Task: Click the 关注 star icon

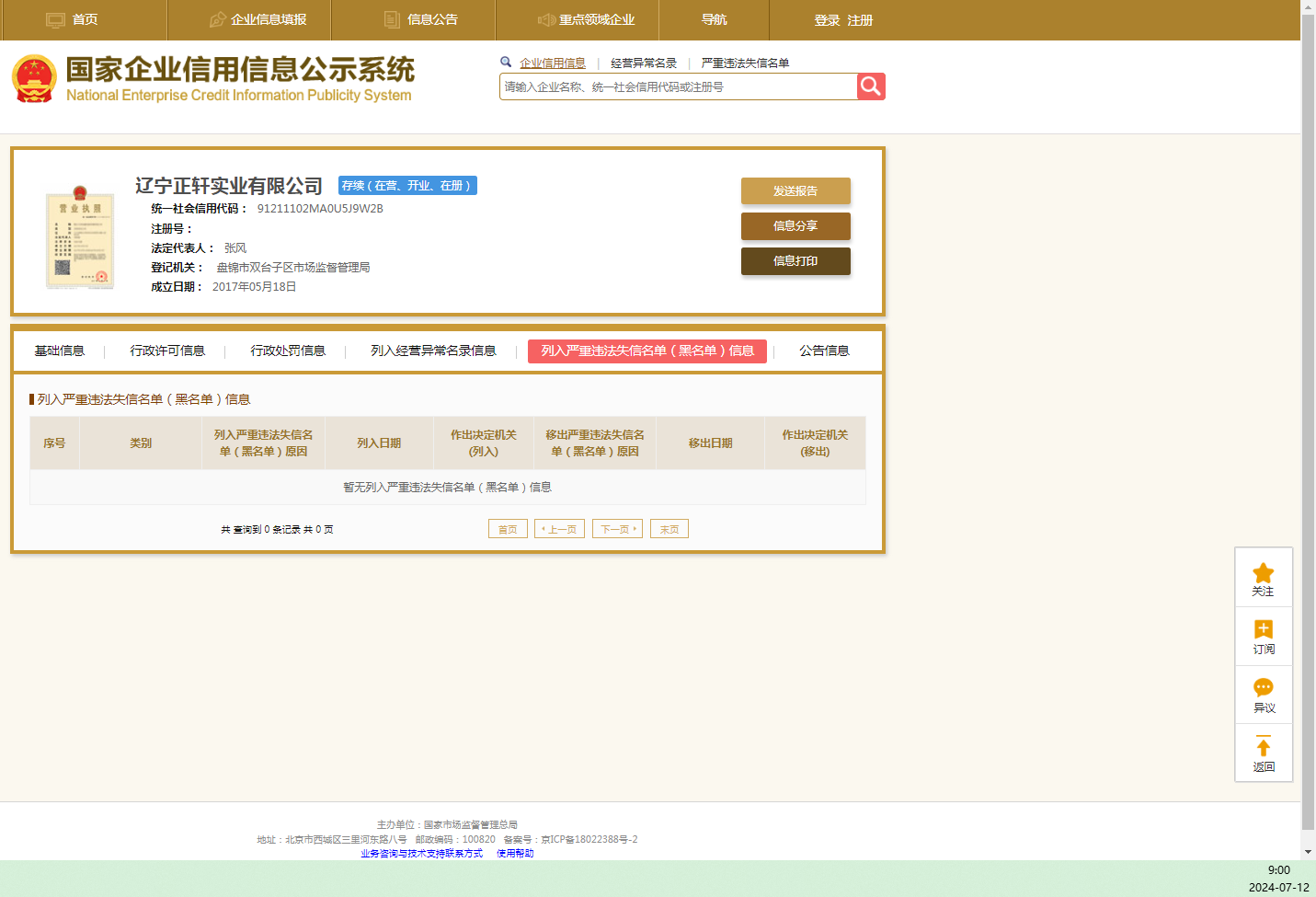Action: pos(1264,572)
